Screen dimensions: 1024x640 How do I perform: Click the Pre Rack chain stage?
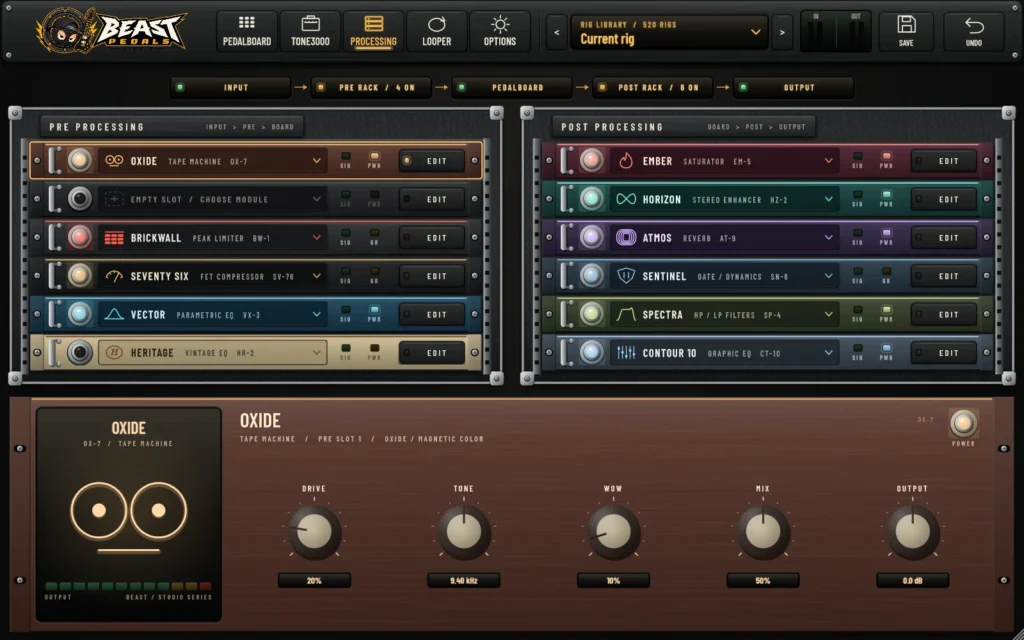coord(371,88)
